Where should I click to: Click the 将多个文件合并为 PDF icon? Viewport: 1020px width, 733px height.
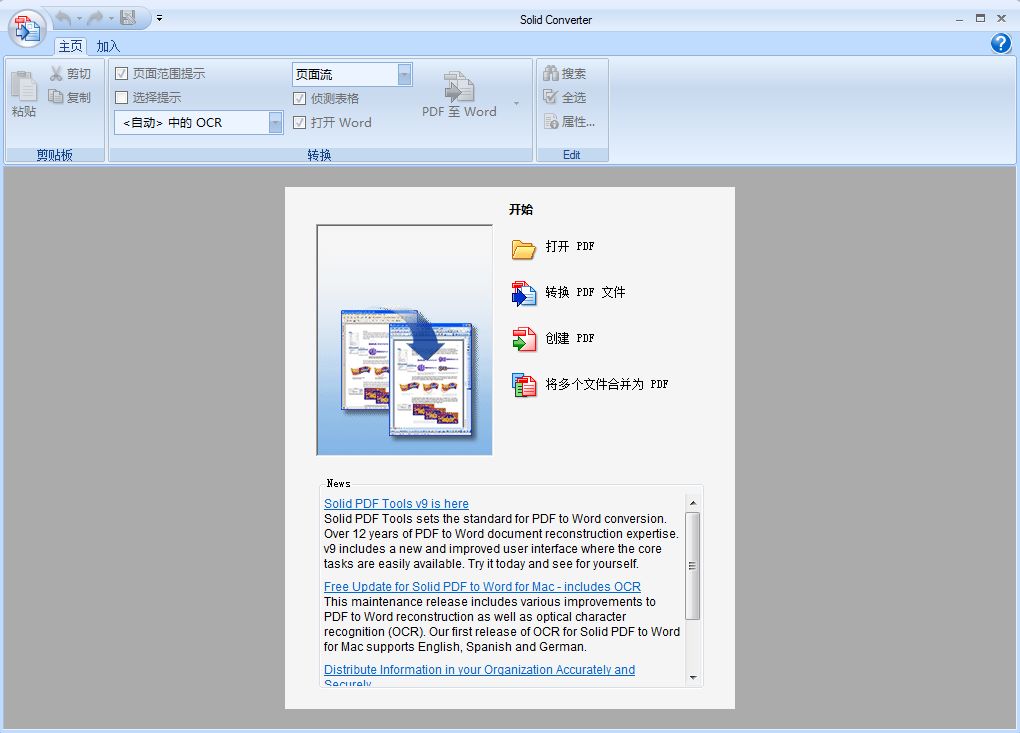[x=524, y=384]
